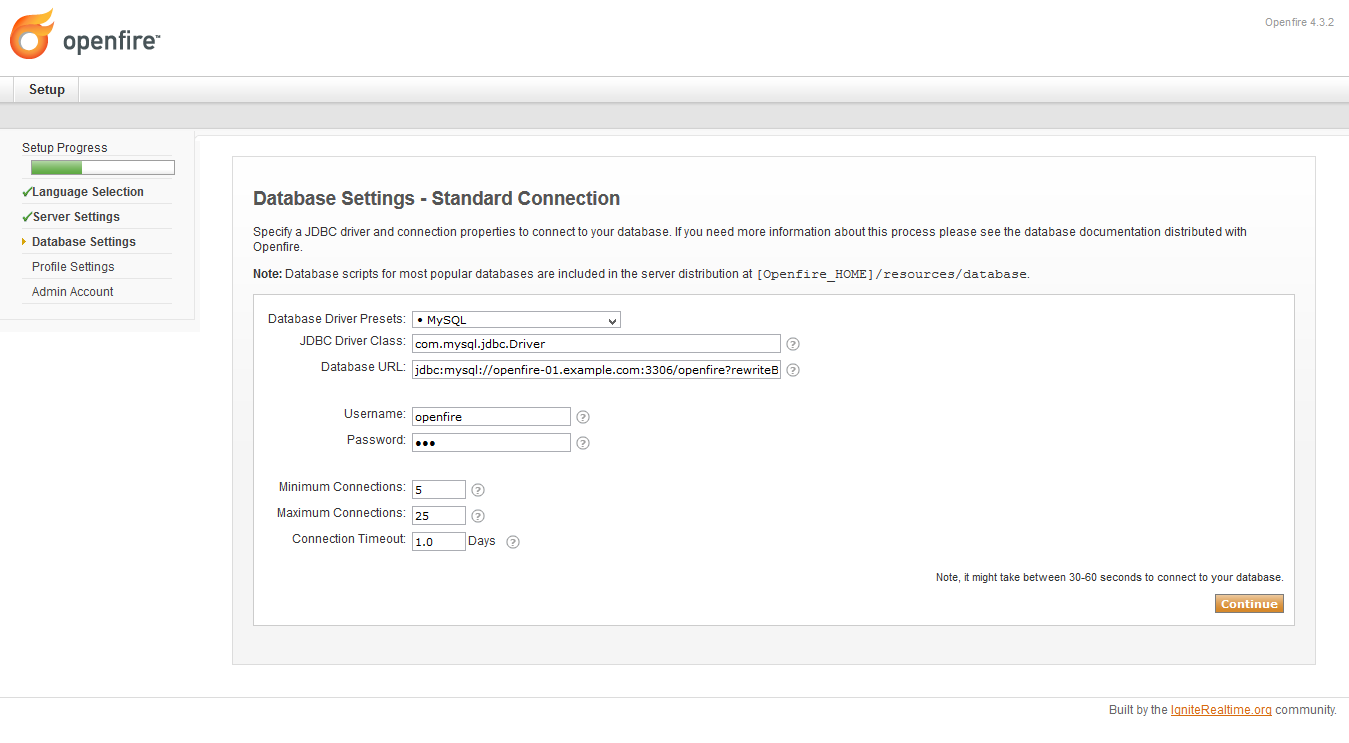Image resolution: width=1349 pixels, height=743 pixels.
Task: Open the IgniteRealtime.org link
Action: [x=1221, y=710]
